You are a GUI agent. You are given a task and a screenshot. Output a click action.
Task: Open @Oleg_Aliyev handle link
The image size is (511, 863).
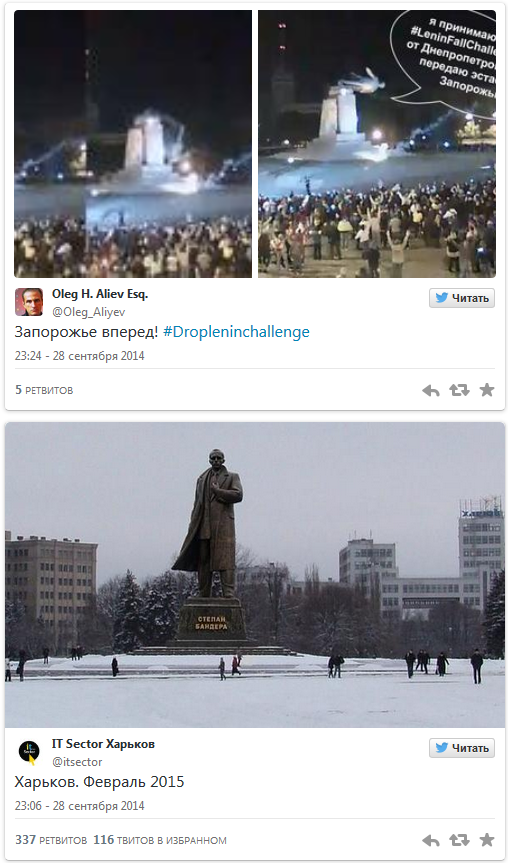pyautogui.click(x=88, y=312)
